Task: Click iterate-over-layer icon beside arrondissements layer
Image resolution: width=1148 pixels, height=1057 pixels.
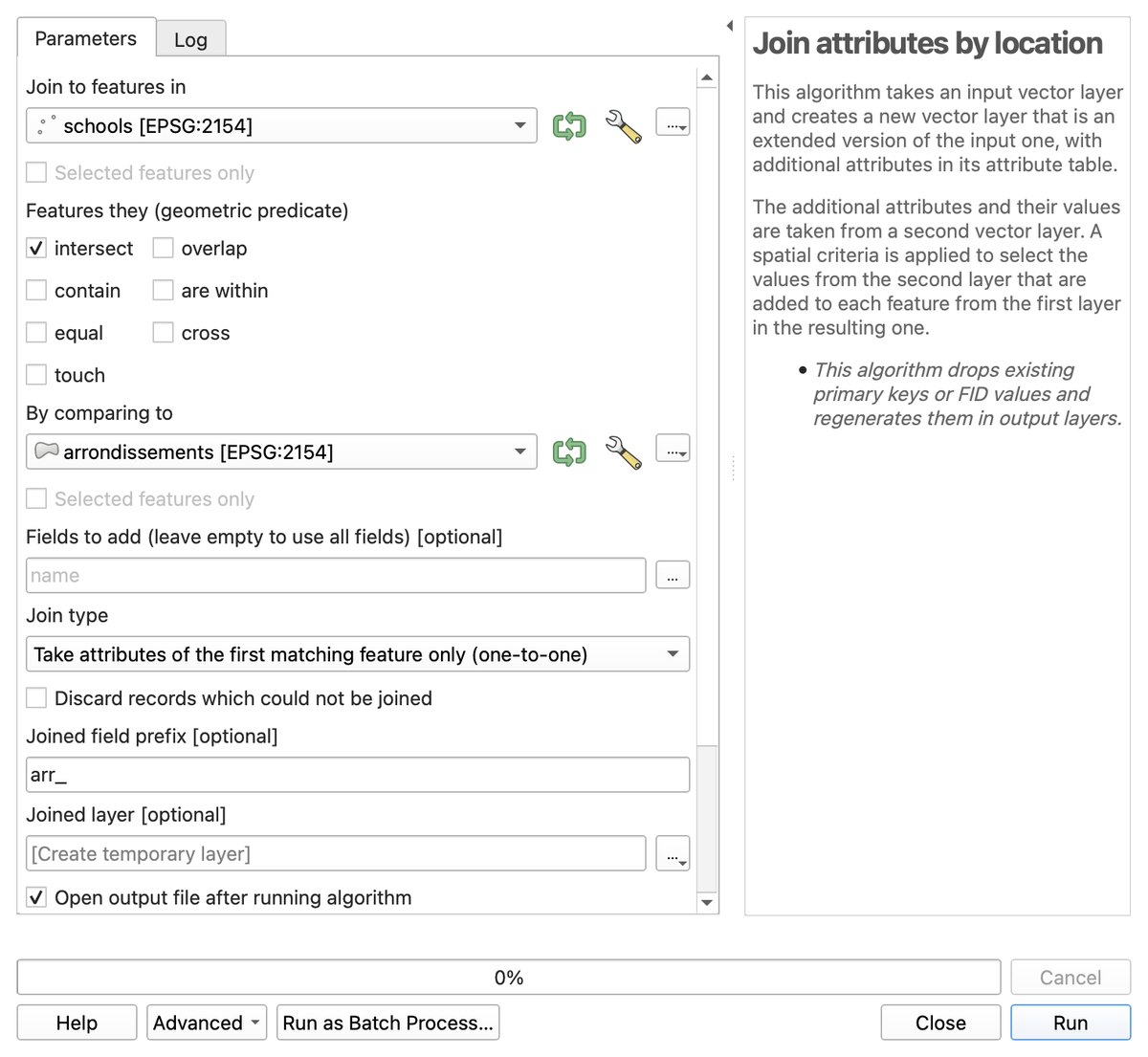Action: tap(569, 451)
